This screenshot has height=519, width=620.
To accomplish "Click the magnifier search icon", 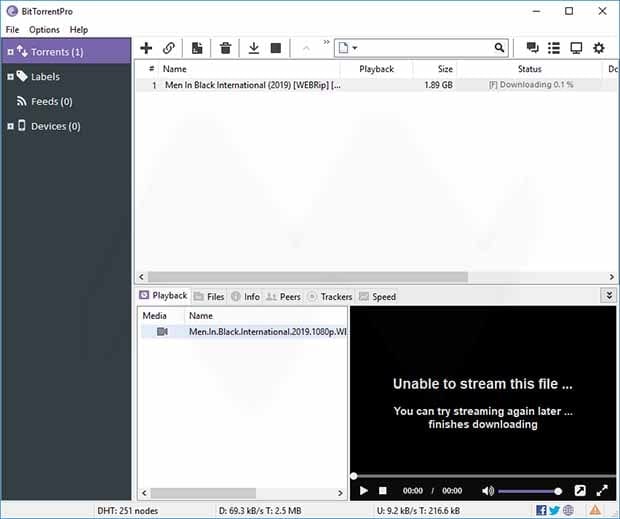I will (499, 48).
